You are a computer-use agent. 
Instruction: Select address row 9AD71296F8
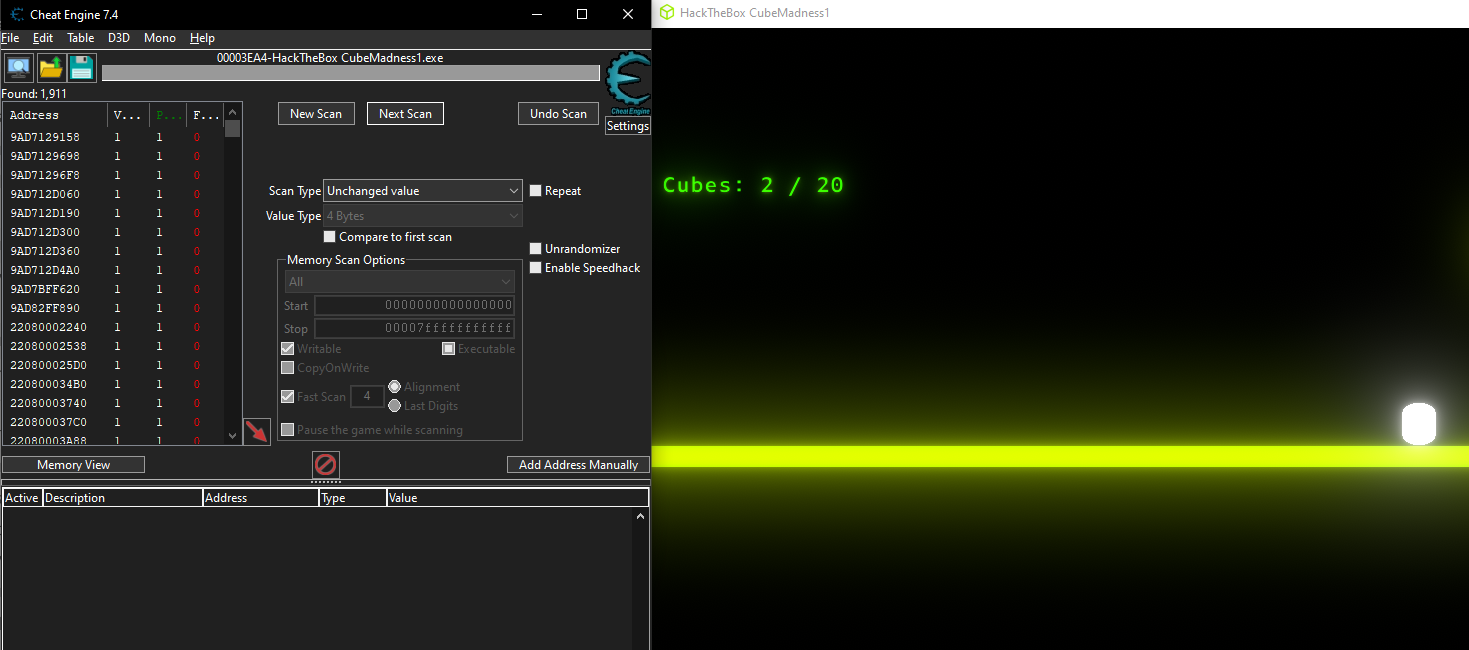pos(114,175)
